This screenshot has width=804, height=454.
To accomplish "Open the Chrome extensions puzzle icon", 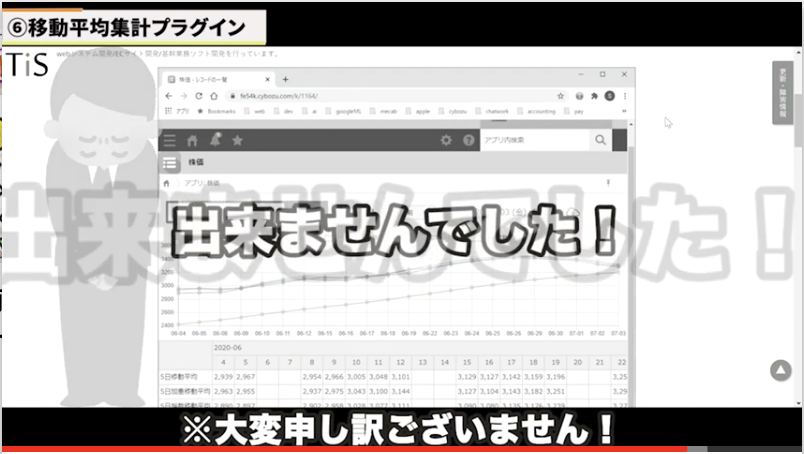I will [596, 96].
